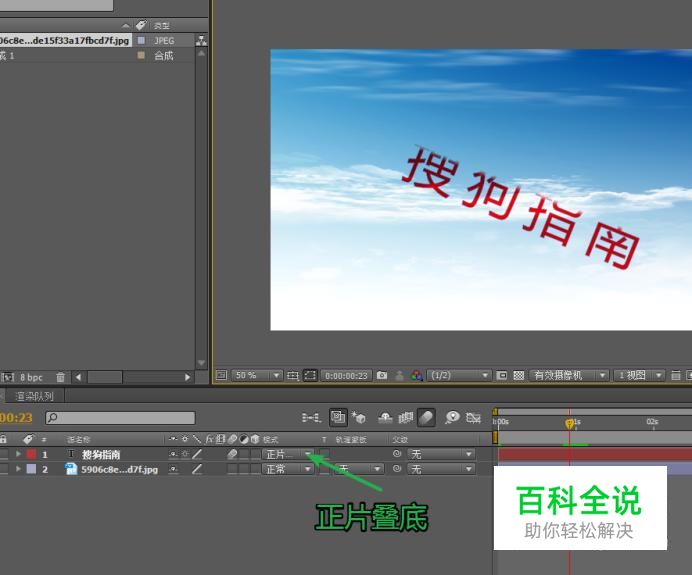The image size is (692, 575).
Task: Open the project flowchart view icon
Action: (x=201, y=41)
